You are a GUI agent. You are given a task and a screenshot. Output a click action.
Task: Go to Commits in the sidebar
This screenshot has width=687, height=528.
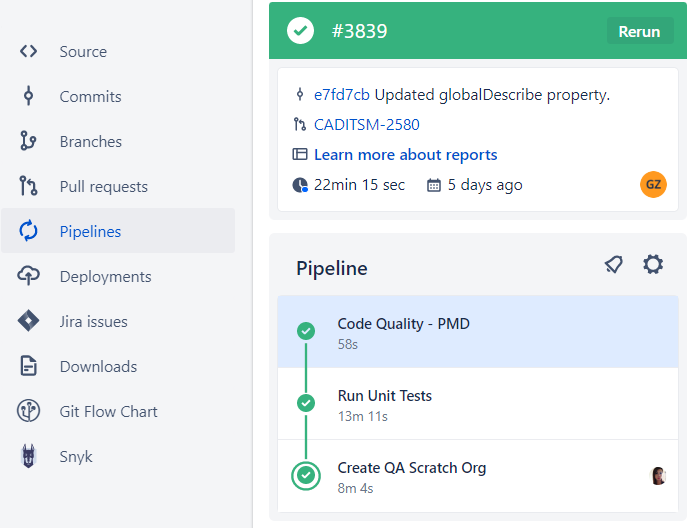coord(118,96)
